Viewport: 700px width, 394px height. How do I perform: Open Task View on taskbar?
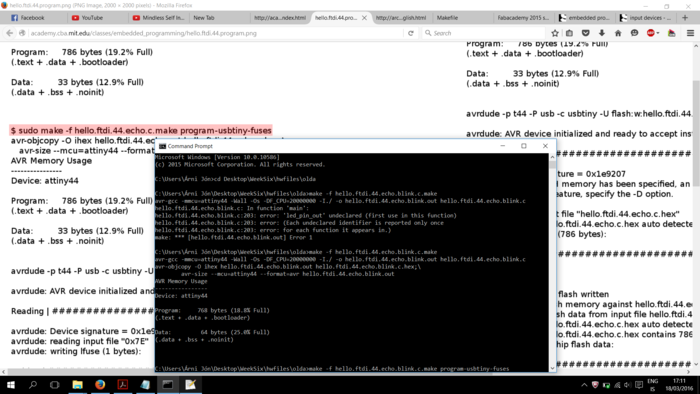54,385
